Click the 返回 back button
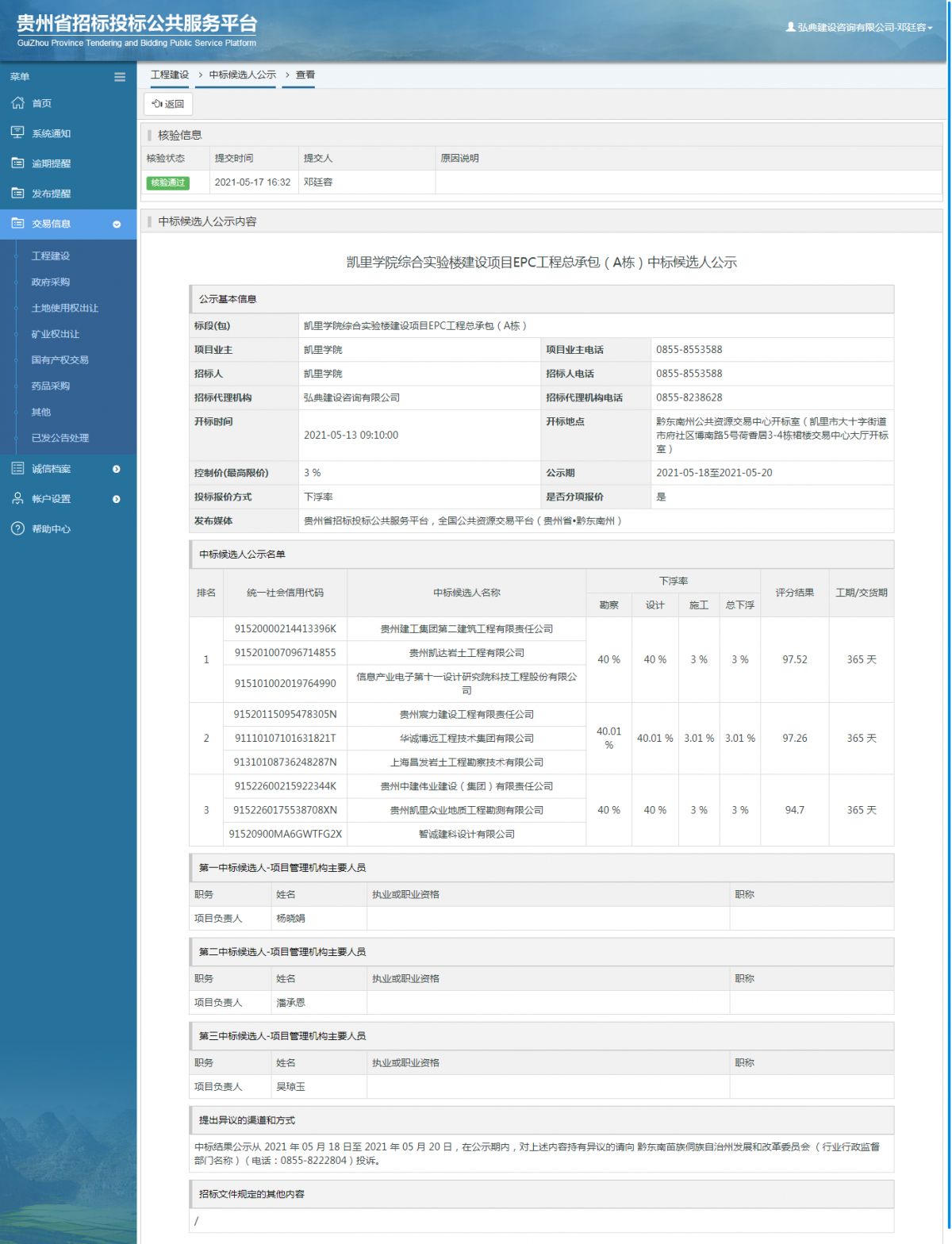 point(168,104)
